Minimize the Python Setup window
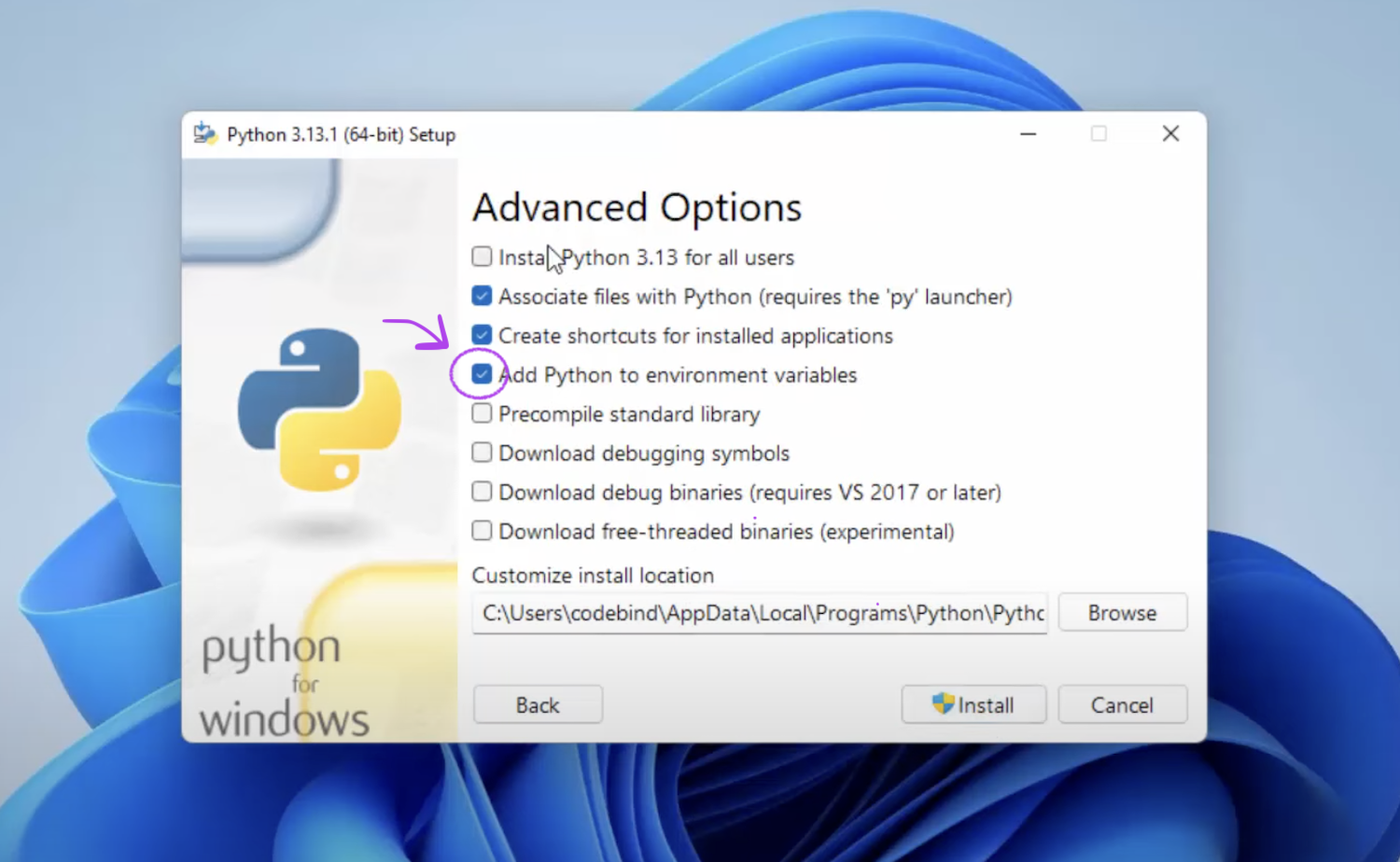Screen dimensions: 1400x862 1029,134
